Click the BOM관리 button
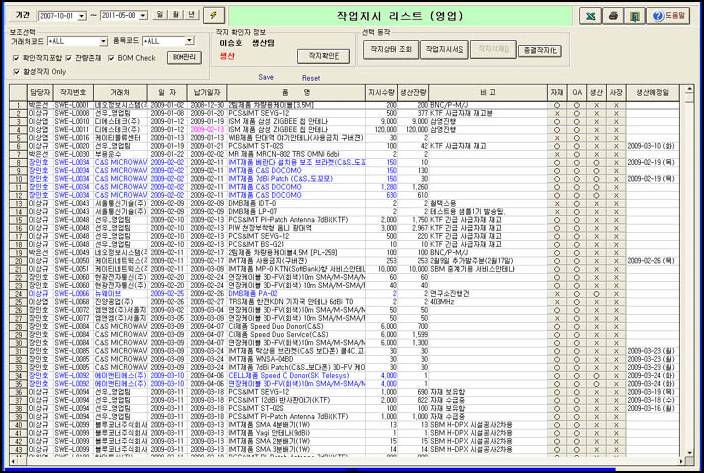The image size is (704, 473). (x=184, y=57)
